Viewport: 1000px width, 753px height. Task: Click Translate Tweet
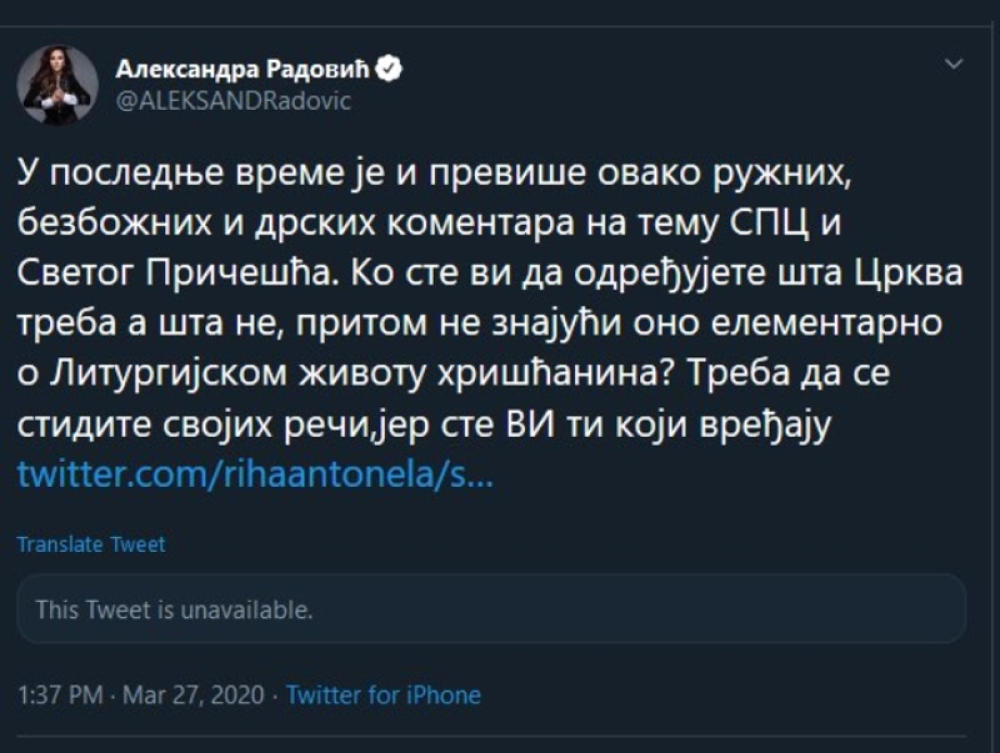pos(91,545)
